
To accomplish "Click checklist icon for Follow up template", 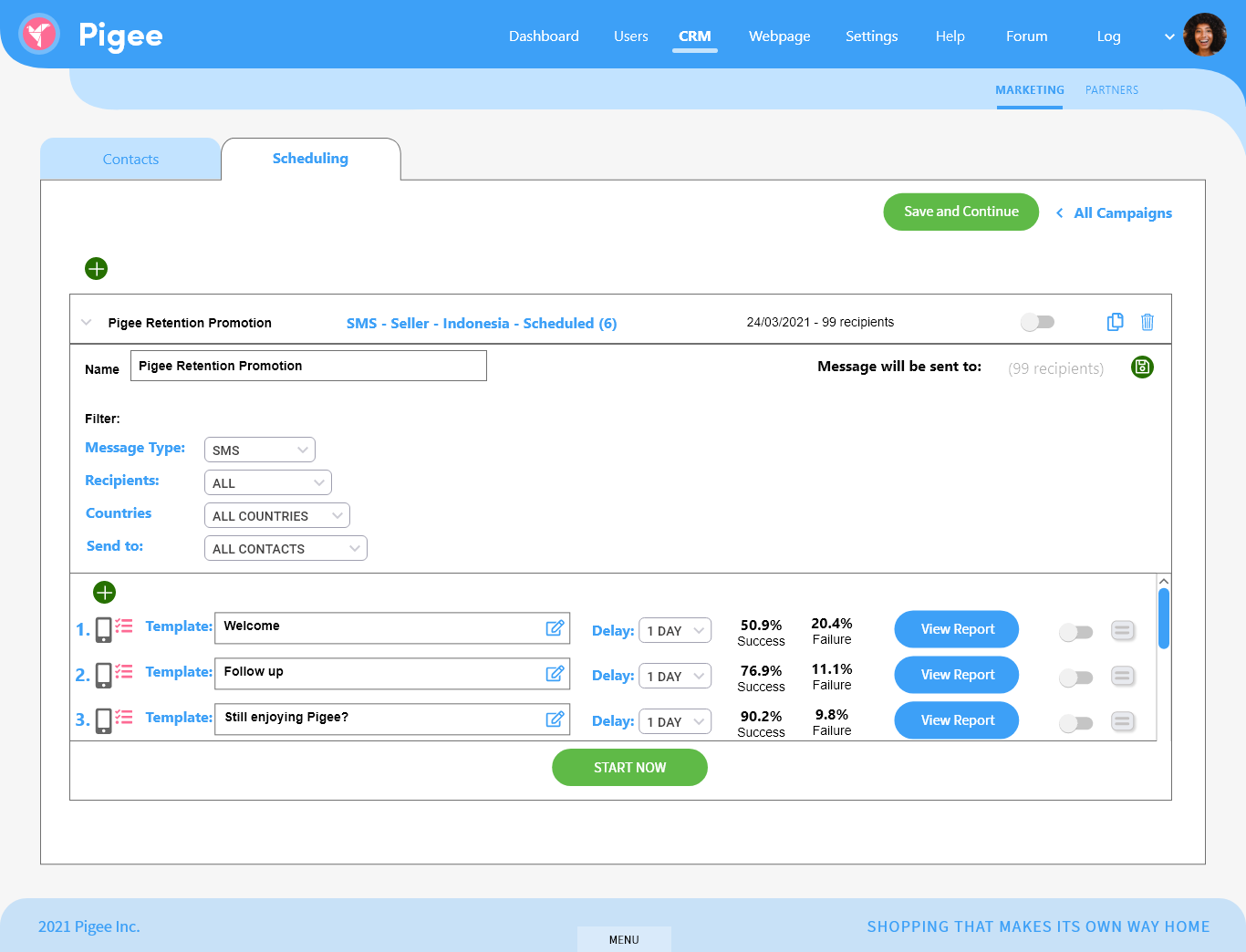I will coord(124,671).
